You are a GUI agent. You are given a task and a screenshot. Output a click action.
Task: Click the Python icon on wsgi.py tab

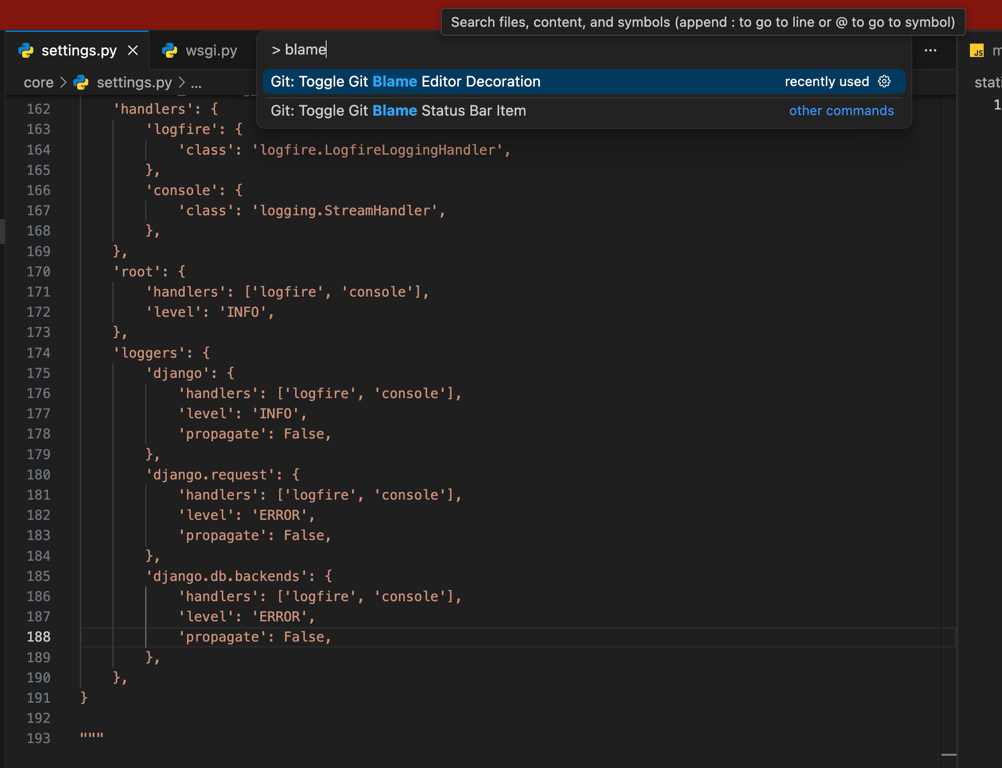[169, 50]
